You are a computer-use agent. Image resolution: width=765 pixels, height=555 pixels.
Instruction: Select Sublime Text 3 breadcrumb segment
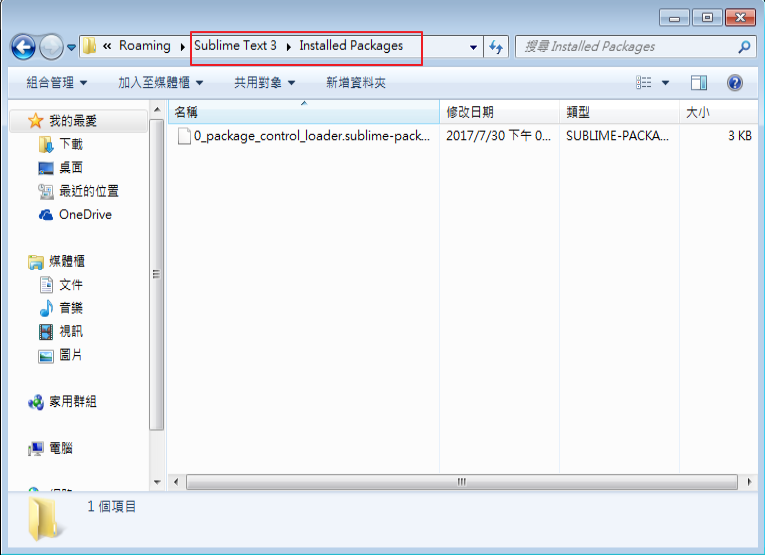point(235,46)
